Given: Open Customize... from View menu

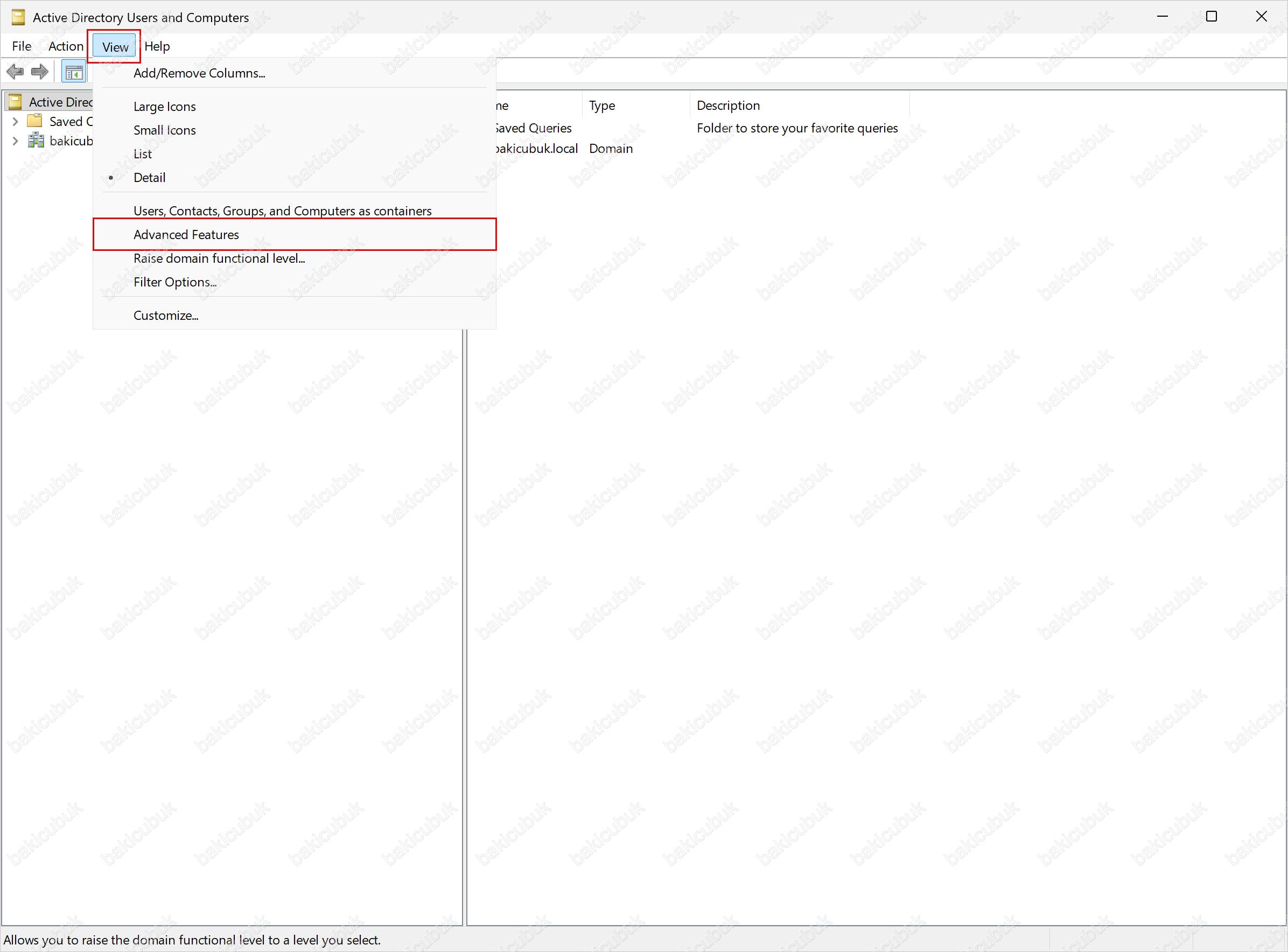Looking at the screenshot, I should 295,315.
